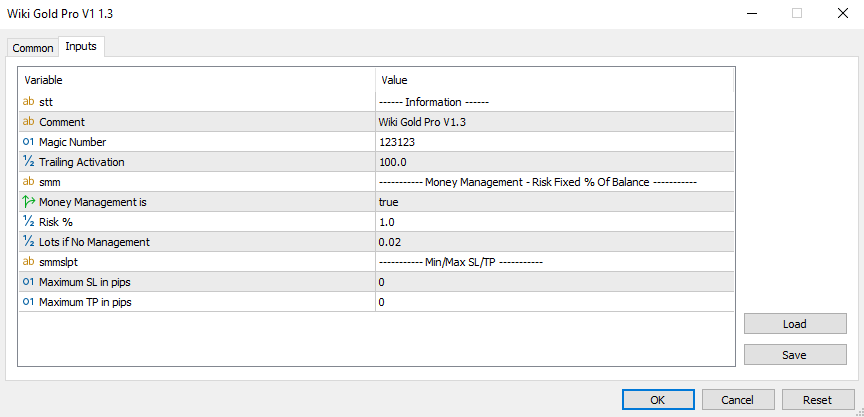Click the green boolean icon beside Money Management is
This screenshot has height=417, width=864.
[x=28, y=202]
